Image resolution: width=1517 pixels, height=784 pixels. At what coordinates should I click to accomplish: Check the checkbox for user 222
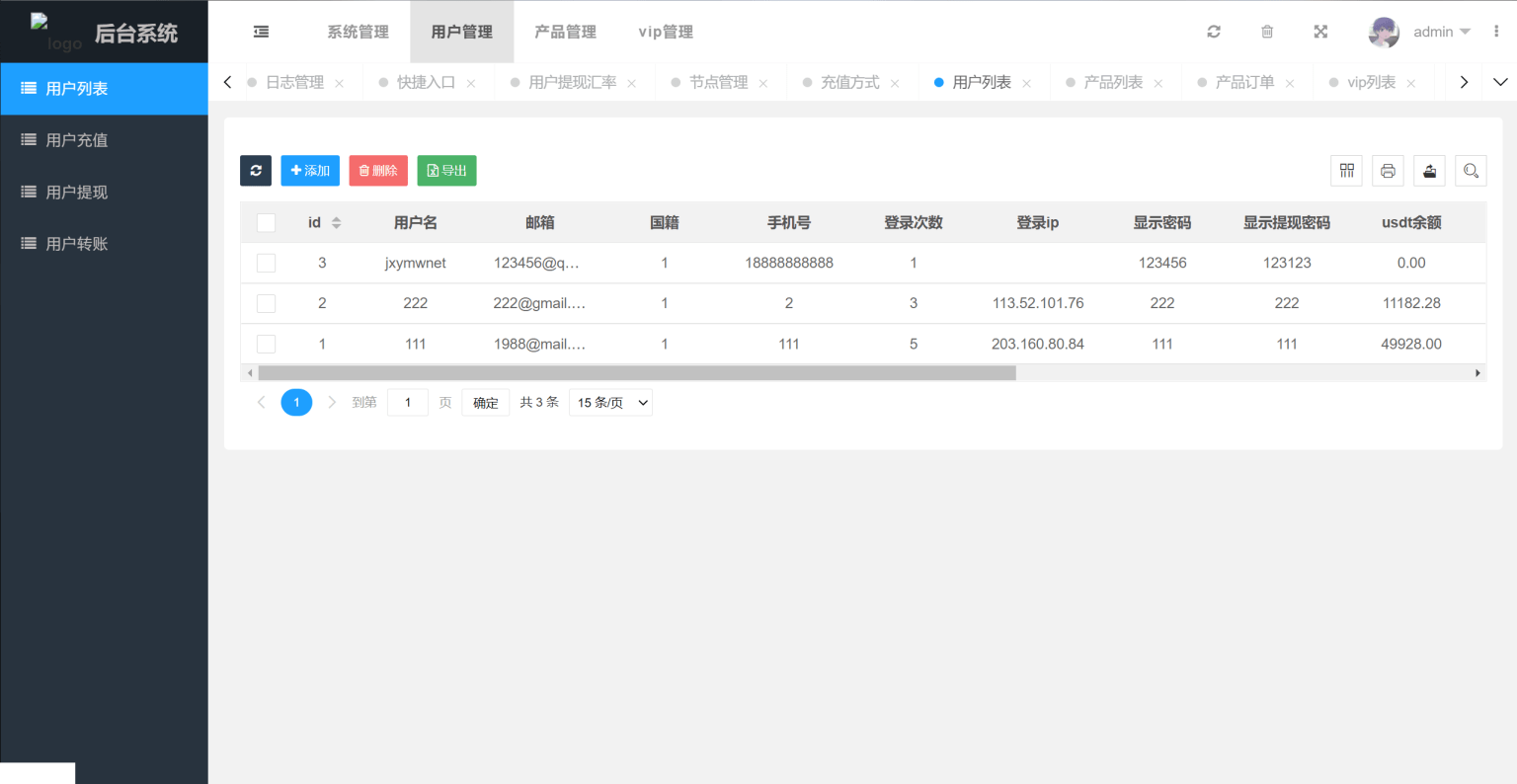click(x=266, y=303)
